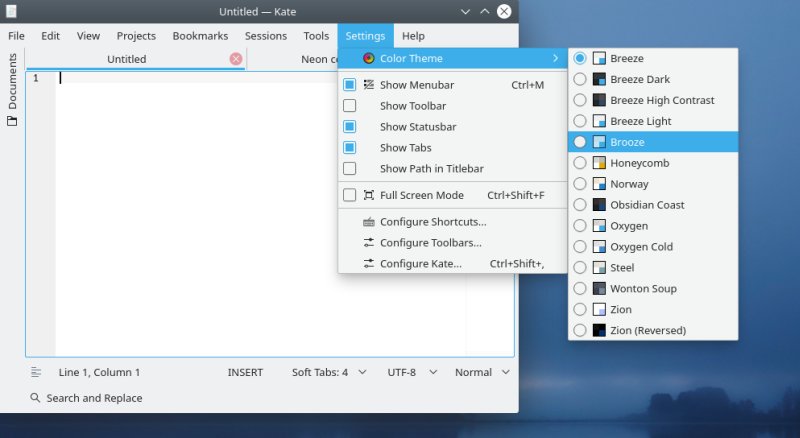Expand the Normal highlighting mode dropdown

click(482, 372)
